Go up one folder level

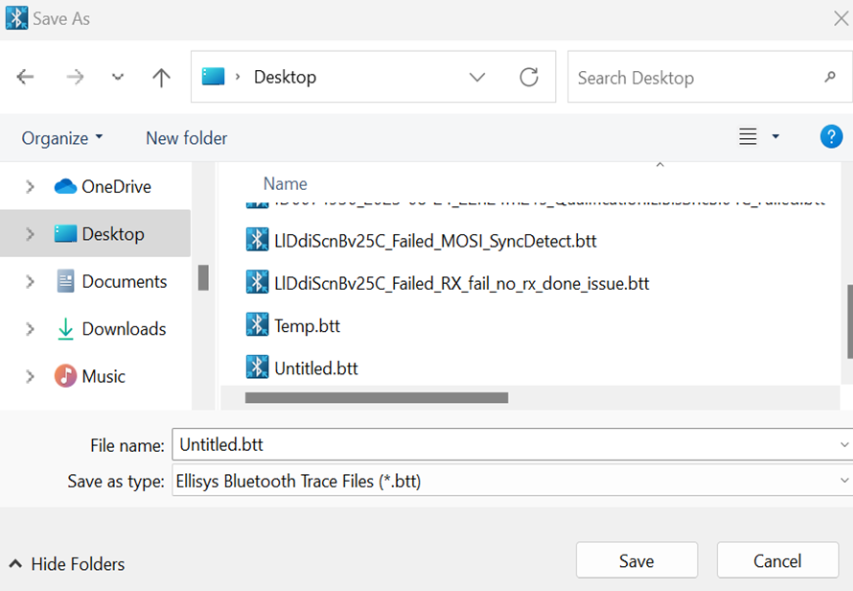[161, 78]
